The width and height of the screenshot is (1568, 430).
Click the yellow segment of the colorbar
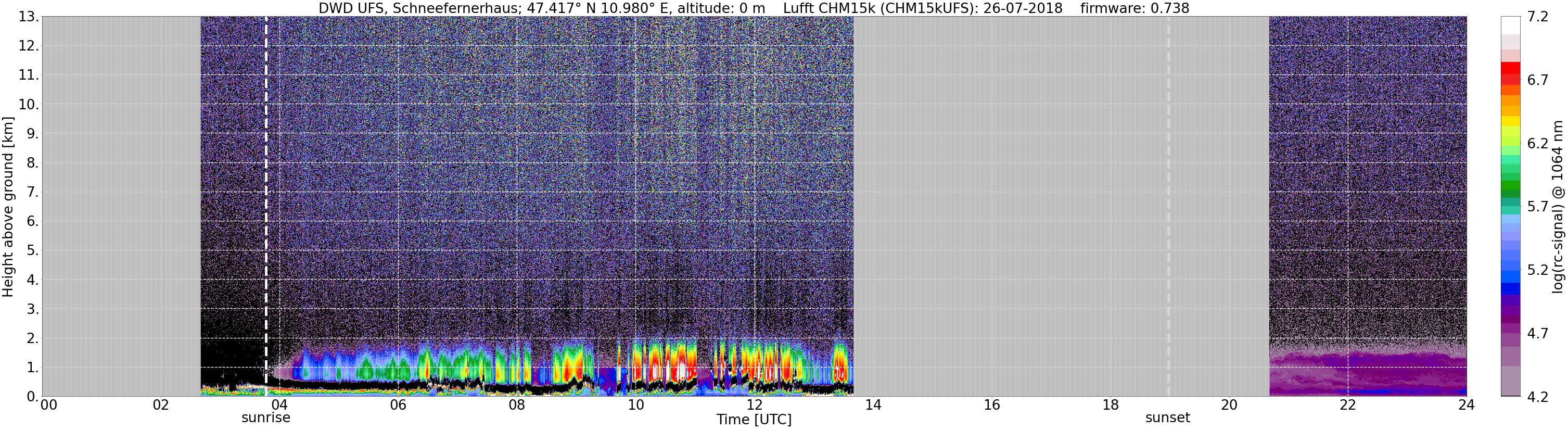1511,121
